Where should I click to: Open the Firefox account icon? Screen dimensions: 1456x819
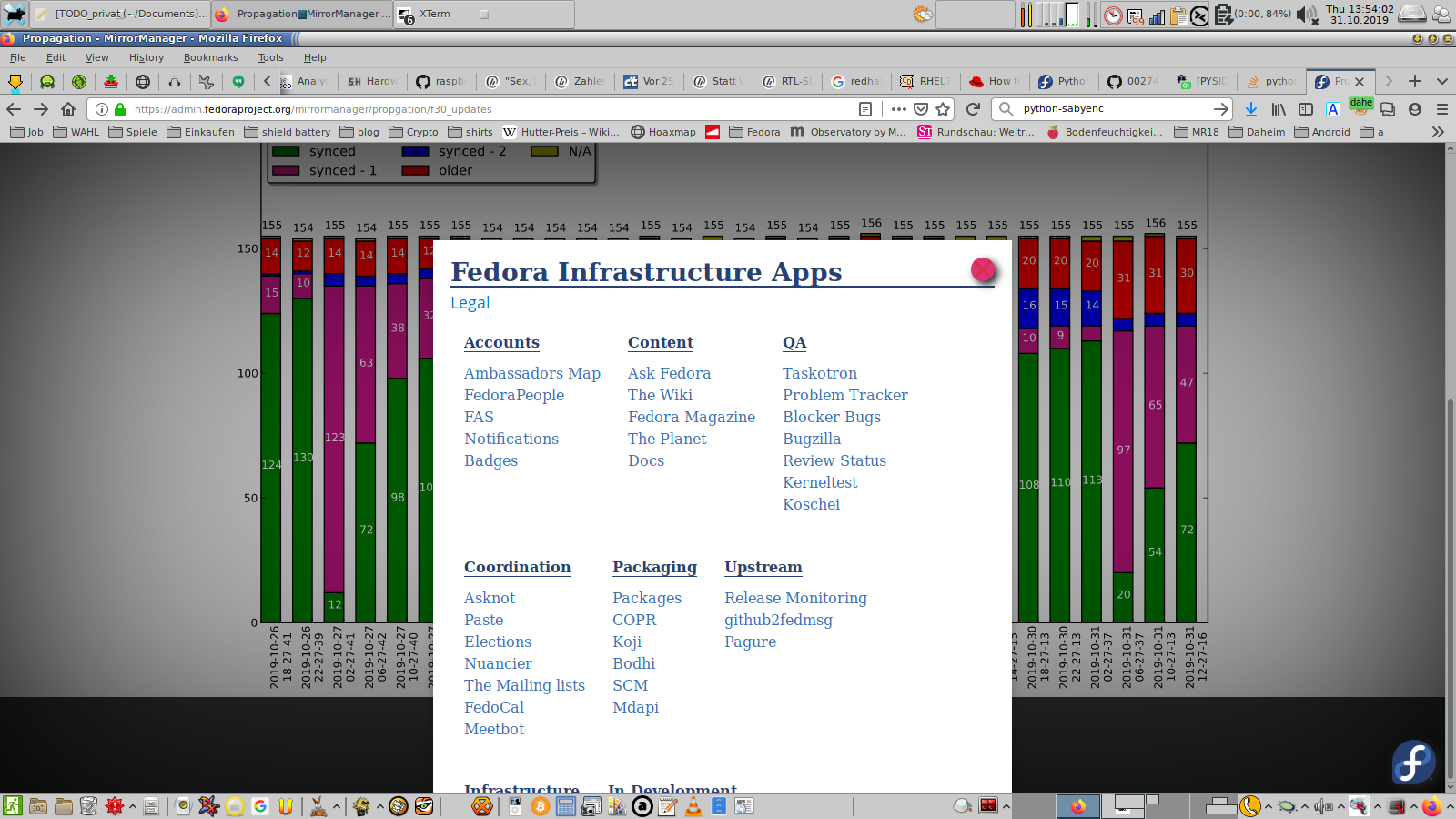click(x=1415, y=109)
